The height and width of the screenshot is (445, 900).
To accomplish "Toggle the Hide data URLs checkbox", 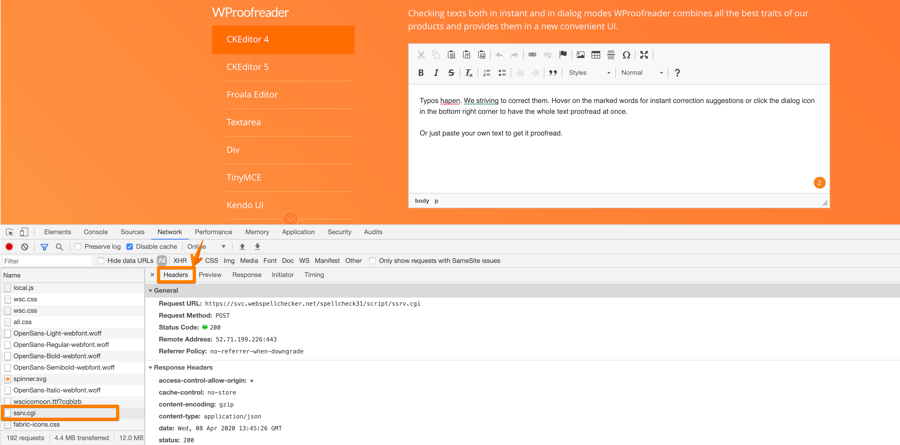I will (101, 261).
